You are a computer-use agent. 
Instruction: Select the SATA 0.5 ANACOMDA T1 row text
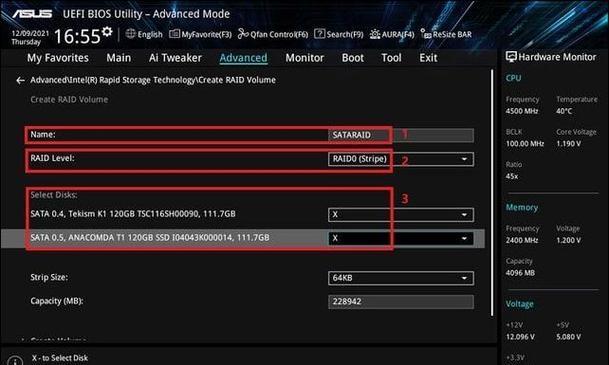[150, 238]
